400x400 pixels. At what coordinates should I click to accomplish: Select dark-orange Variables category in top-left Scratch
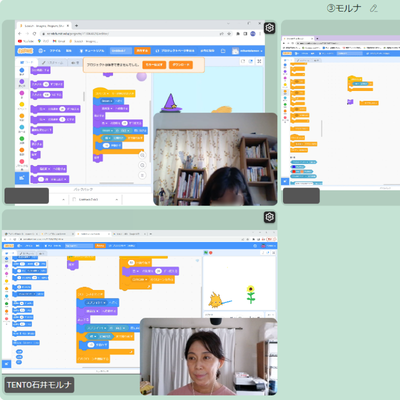22,151
